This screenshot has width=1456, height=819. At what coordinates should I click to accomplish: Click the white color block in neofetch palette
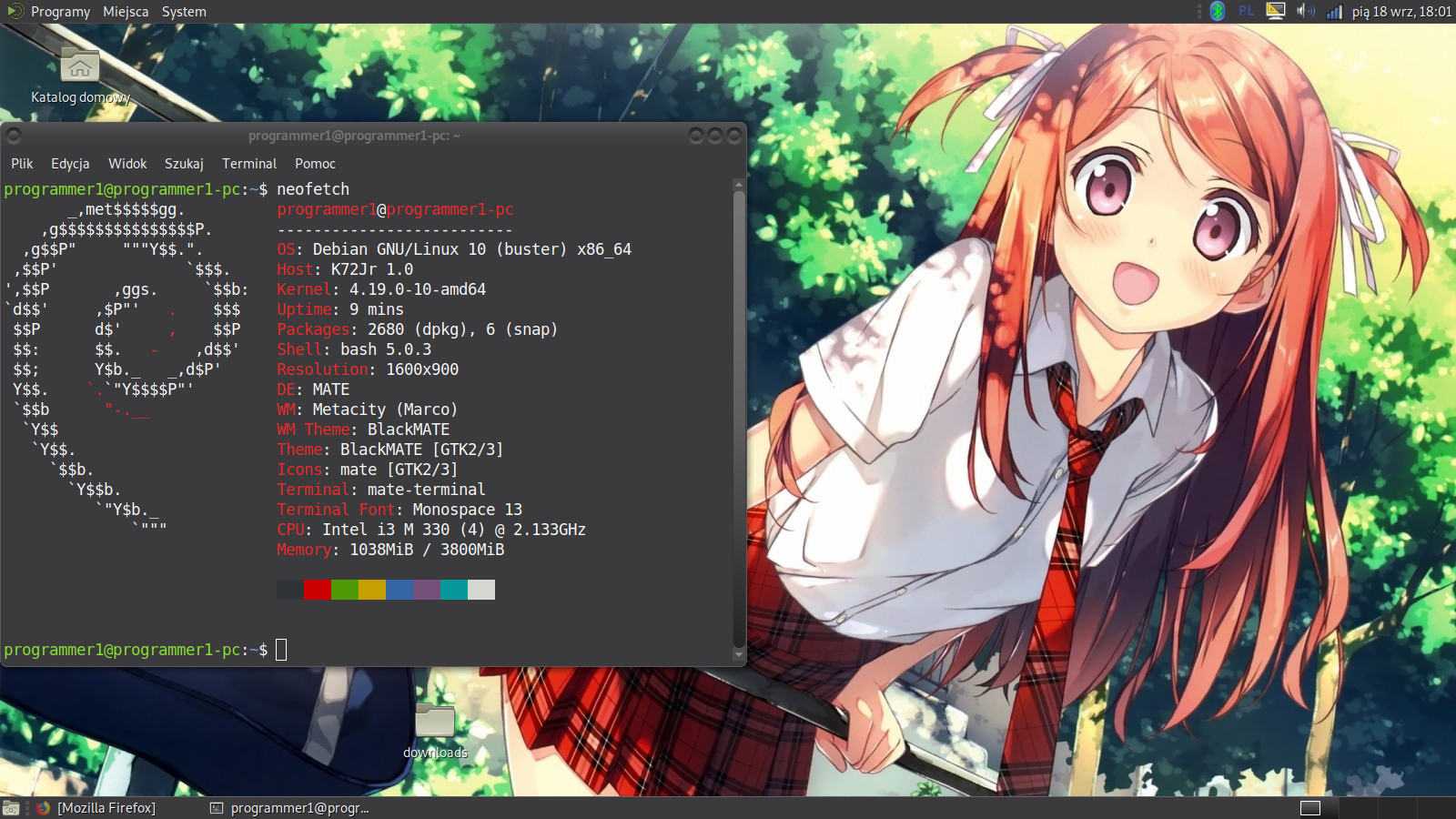481,590
